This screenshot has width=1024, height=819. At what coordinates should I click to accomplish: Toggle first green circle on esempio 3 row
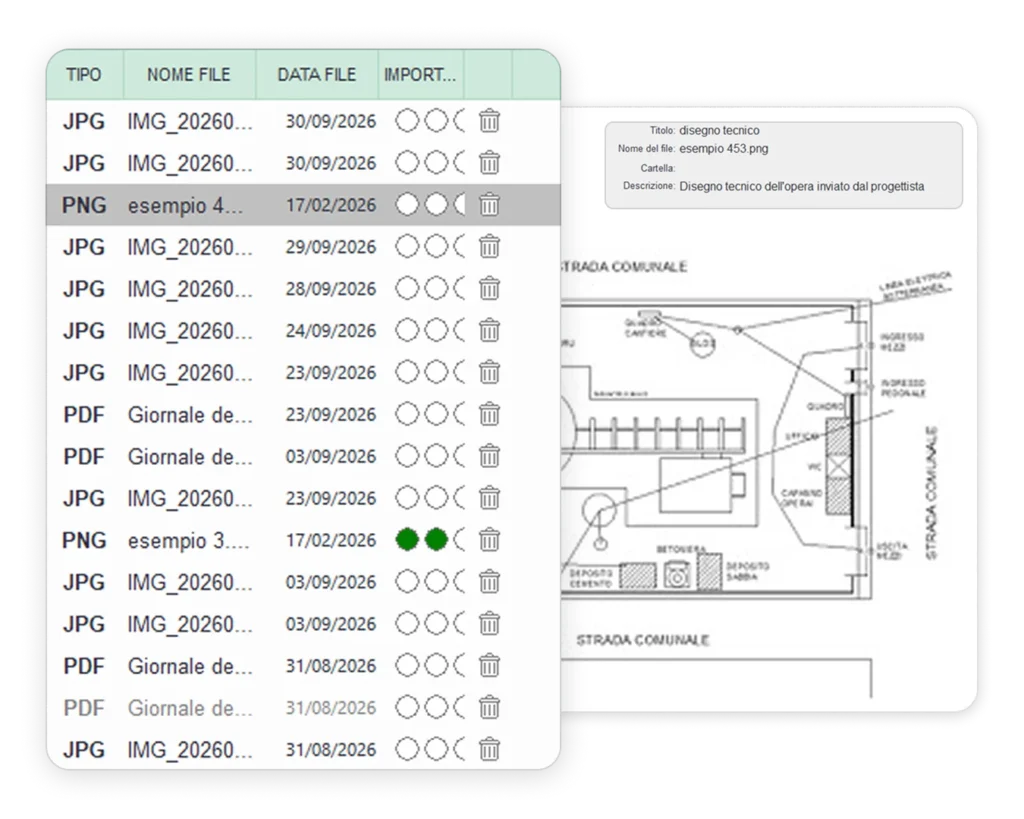[x=407, y=539]
